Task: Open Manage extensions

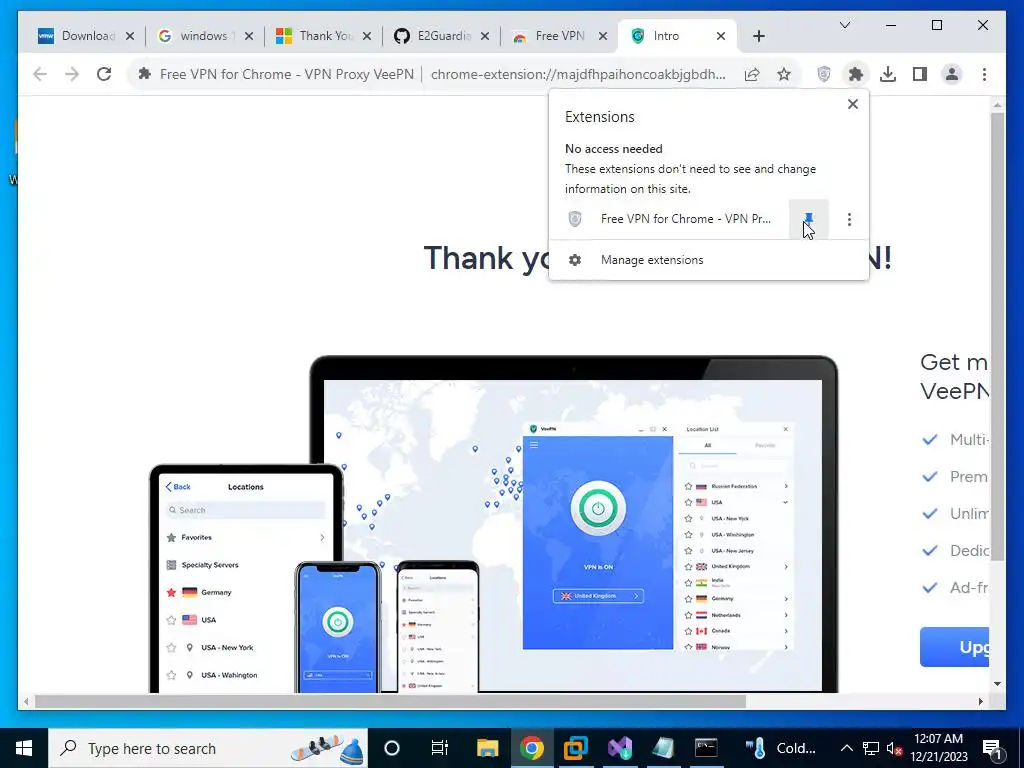Action: coord(709,260)
